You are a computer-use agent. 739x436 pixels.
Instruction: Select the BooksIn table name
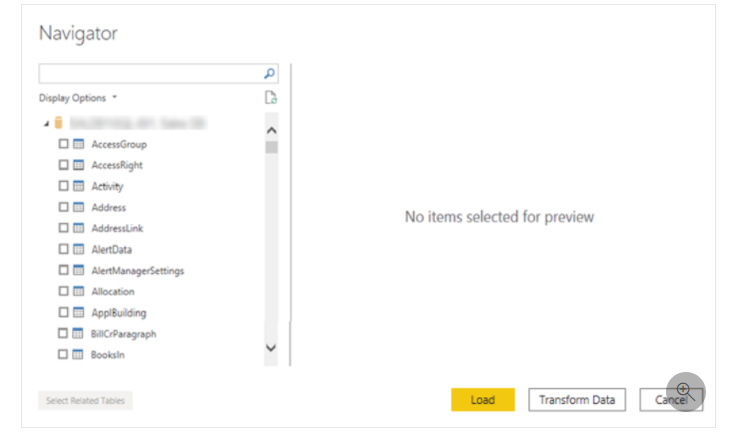[x=107, y=354]
